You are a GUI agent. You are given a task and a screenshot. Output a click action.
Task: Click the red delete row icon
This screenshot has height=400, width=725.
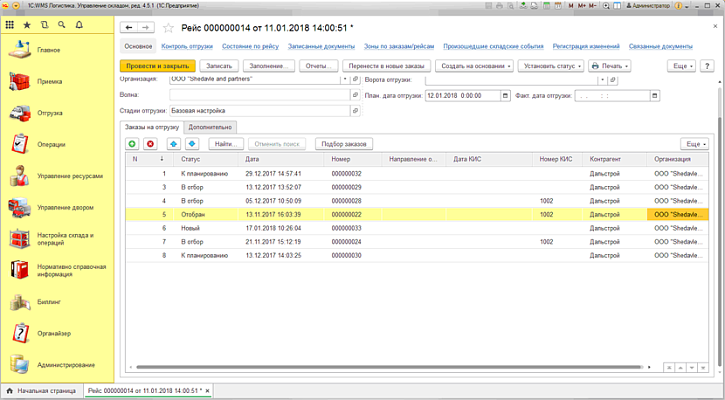click(150, 144)
